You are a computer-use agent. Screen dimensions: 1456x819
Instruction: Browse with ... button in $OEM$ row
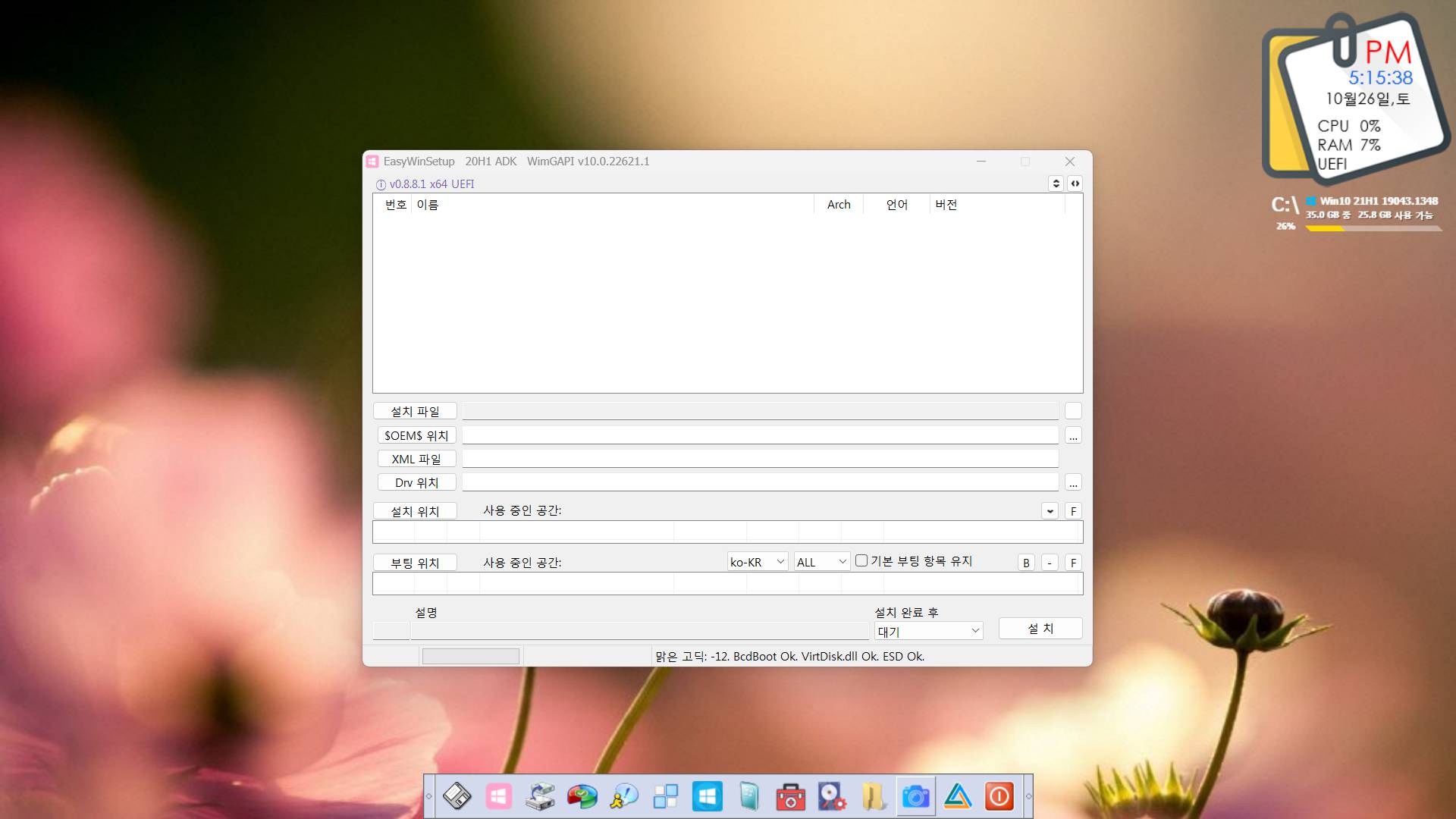(1073, 436)
